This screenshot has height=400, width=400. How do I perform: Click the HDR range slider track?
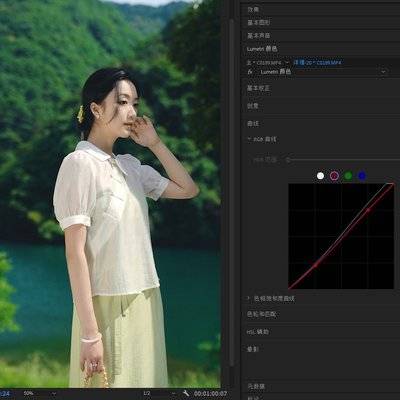point(343,160)
